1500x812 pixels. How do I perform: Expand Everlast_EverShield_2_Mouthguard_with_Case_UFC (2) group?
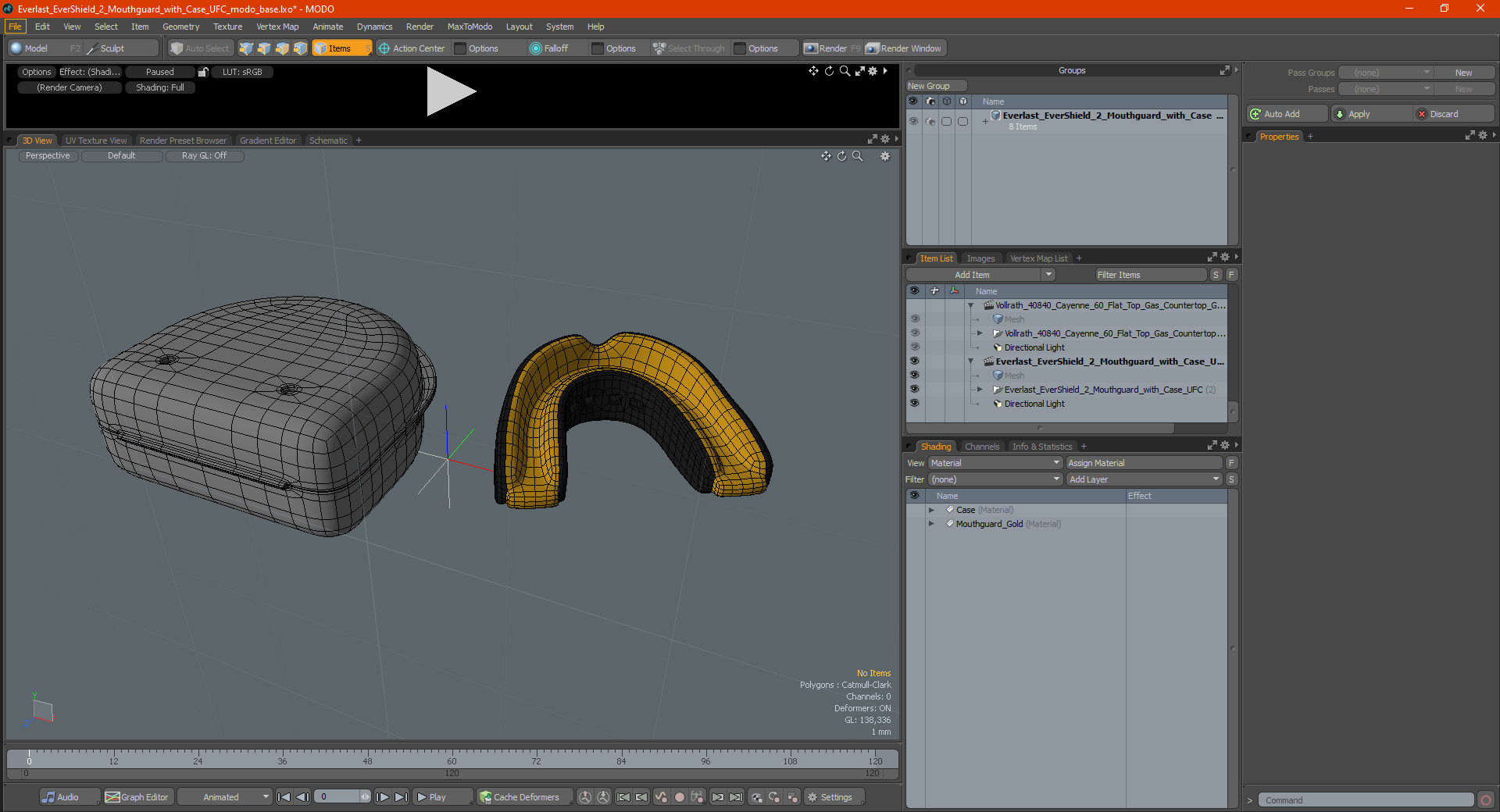[x=980, y=390]
